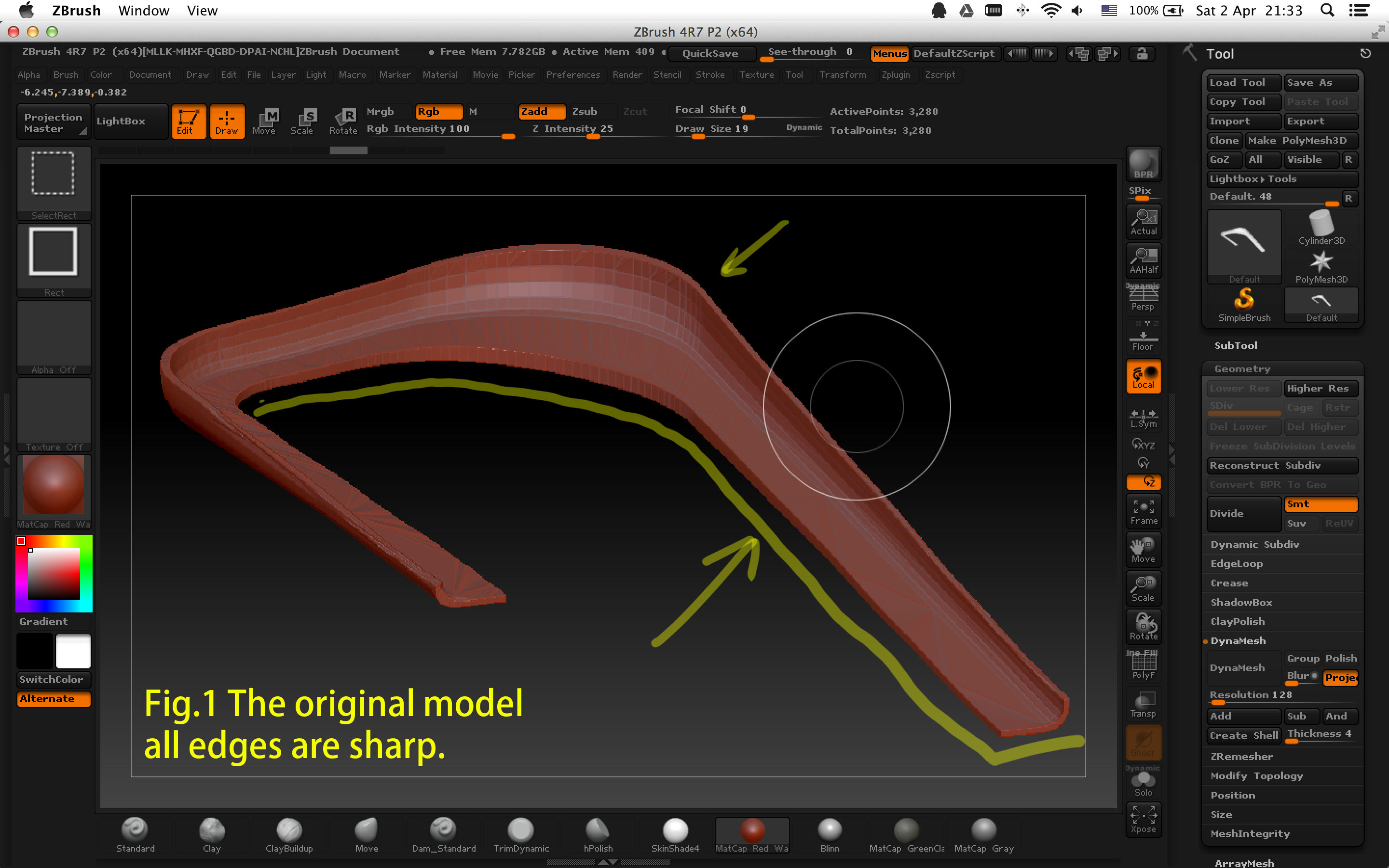Viewport: 1389px width, 868px height.
Task: Open the macOS Window menu
Action: 144,10
